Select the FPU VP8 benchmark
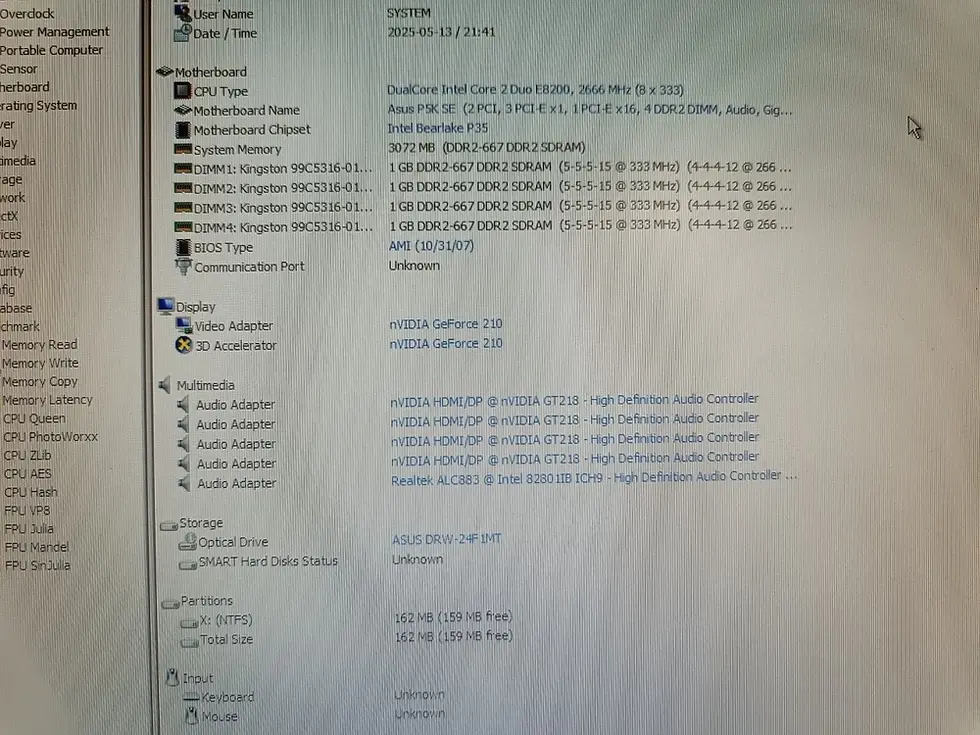The height and width of the screenshot is (735, 980). pos(27,510)
